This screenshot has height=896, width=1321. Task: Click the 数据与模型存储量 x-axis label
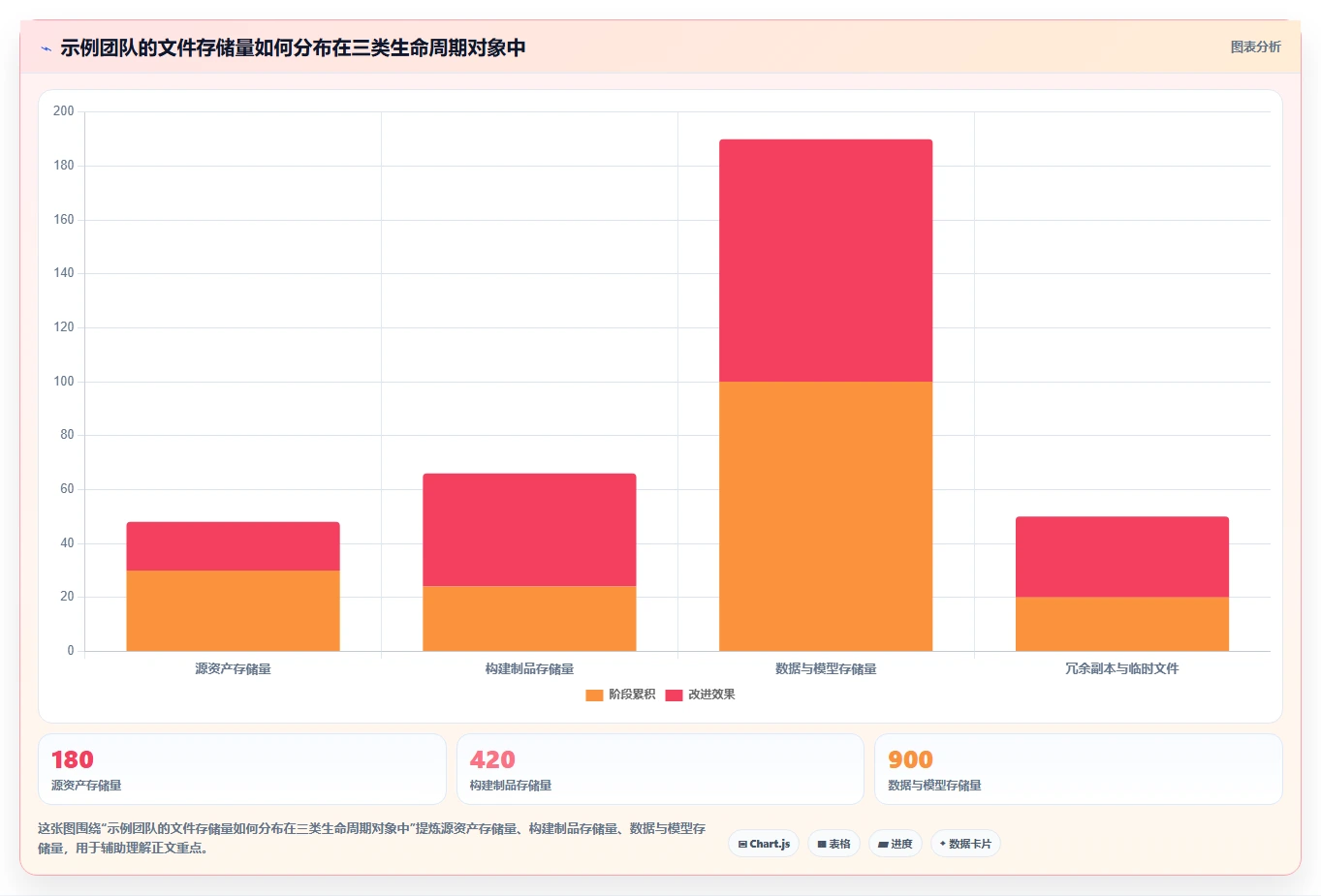[x=826, y=668]
